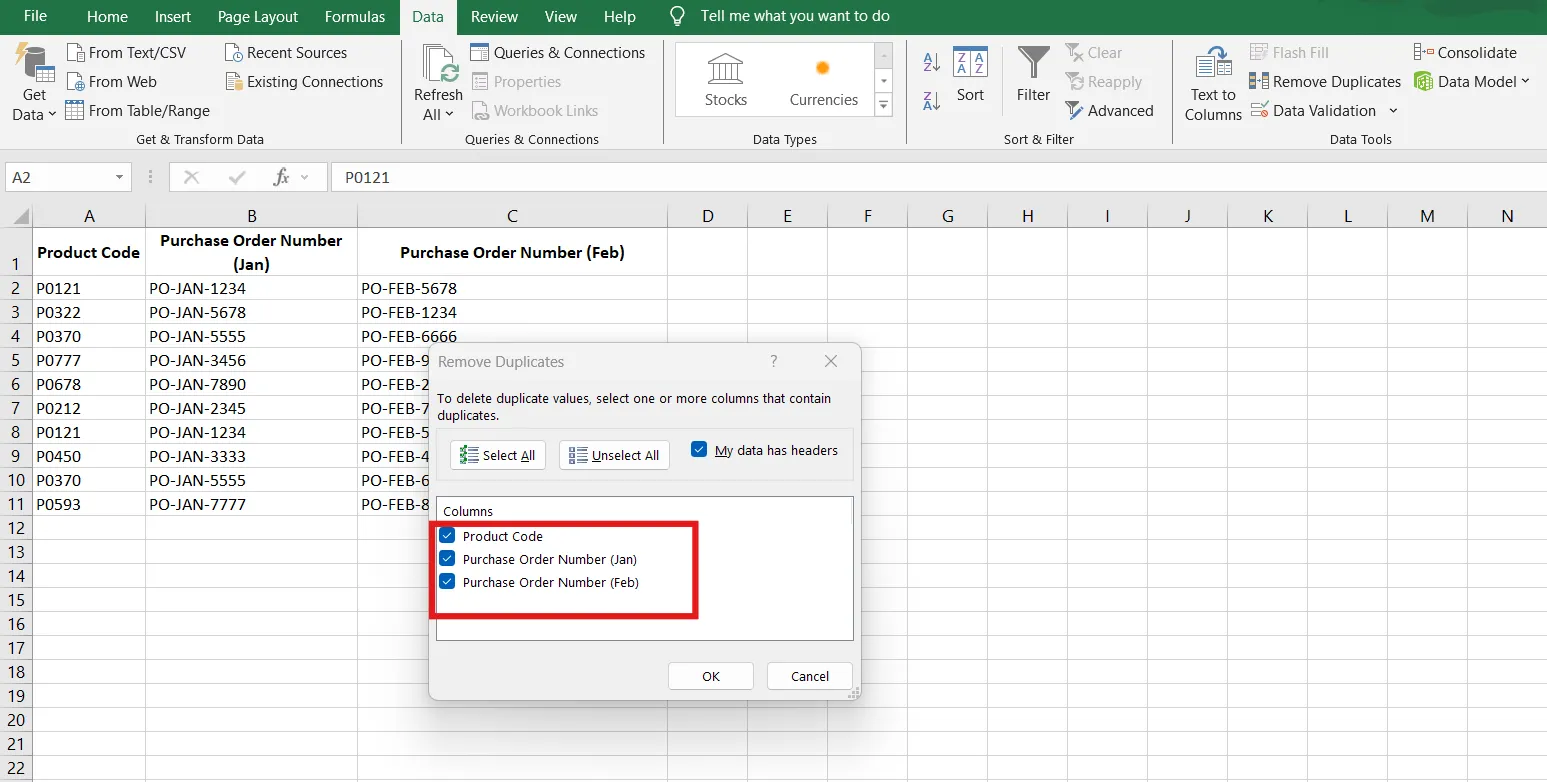Click the formula bar input
The image size is (1547, 782).
[x=938, y=177]
